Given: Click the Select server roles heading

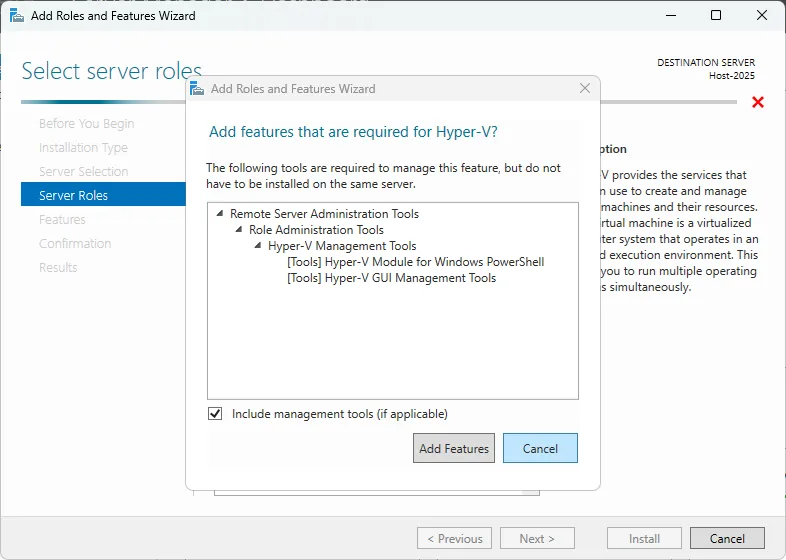Looking at the screenshot, I should (x=112, y=71).
